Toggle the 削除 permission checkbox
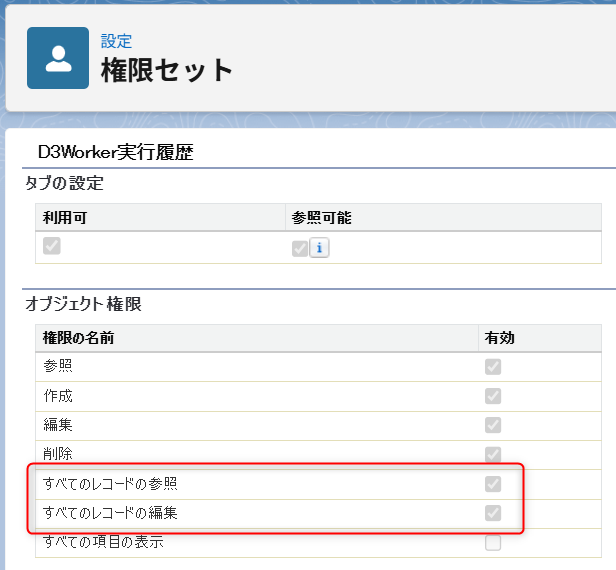 pos(493,455)
